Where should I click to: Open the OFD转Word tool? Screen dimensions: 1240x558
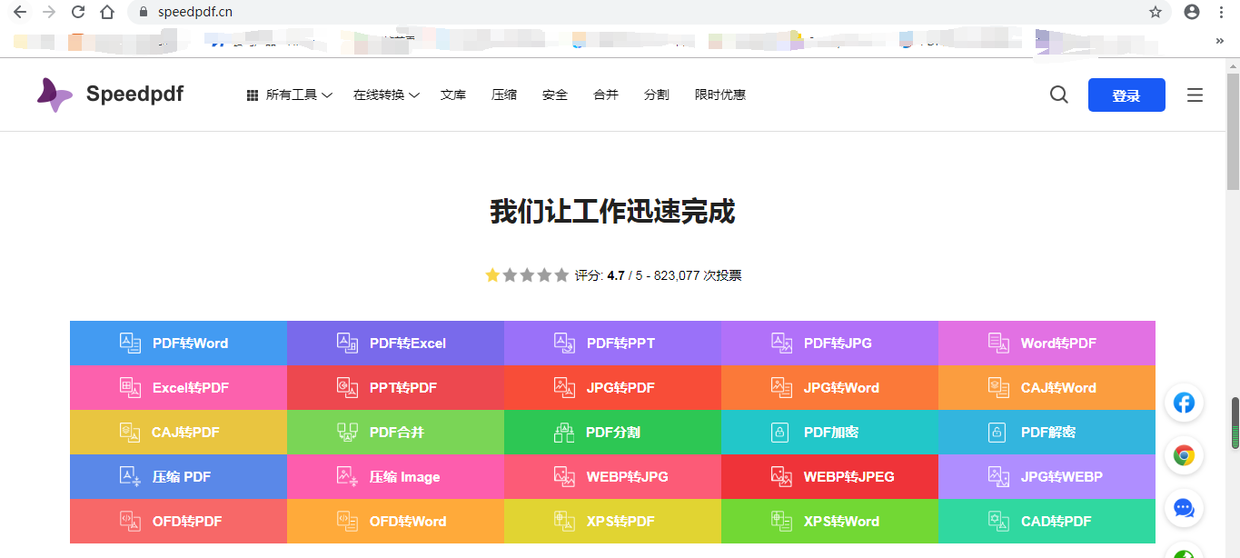(x=395, y=521)
